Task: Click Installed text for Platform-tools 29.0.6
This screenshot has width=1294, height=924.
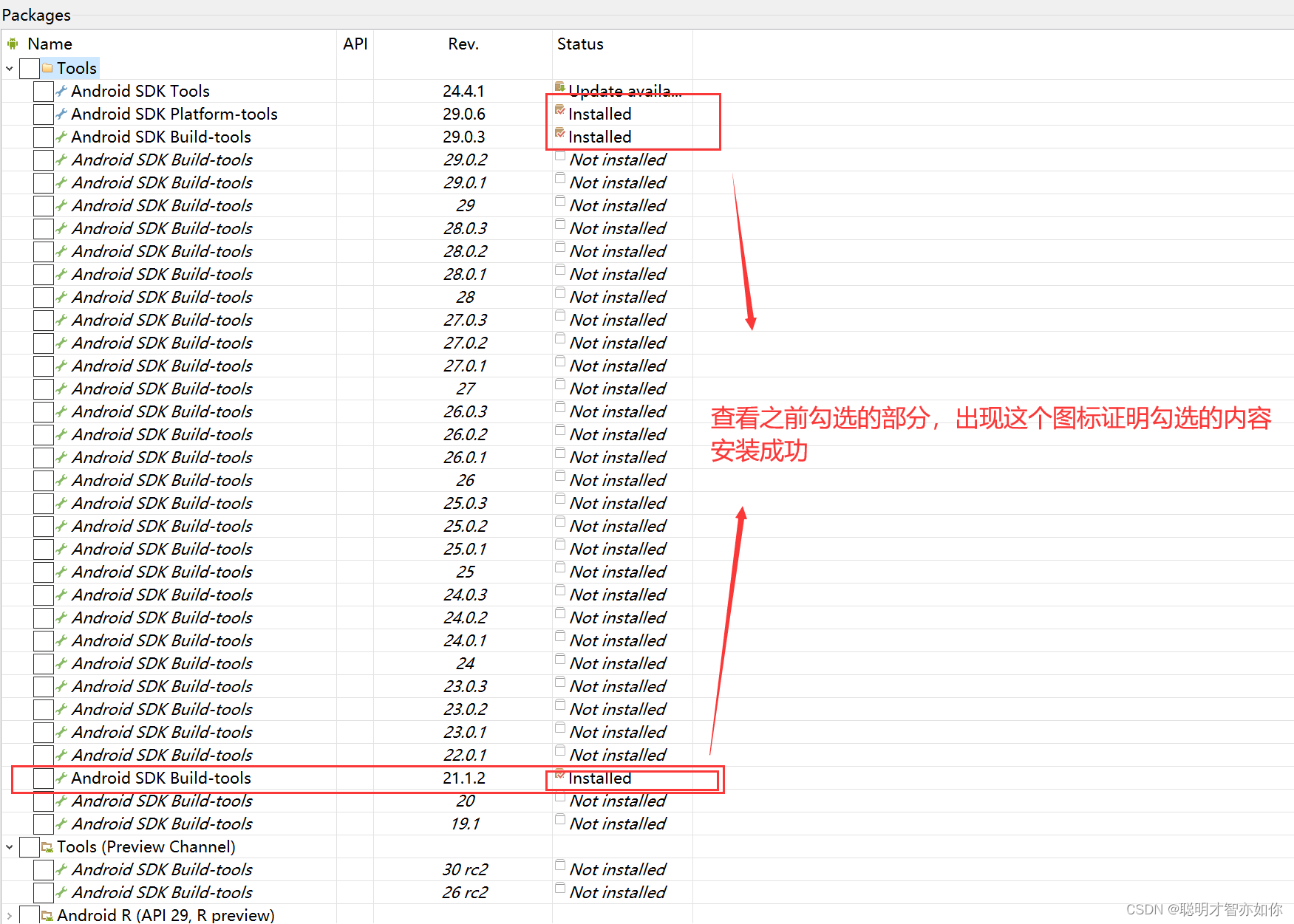Action: (600, 114)
